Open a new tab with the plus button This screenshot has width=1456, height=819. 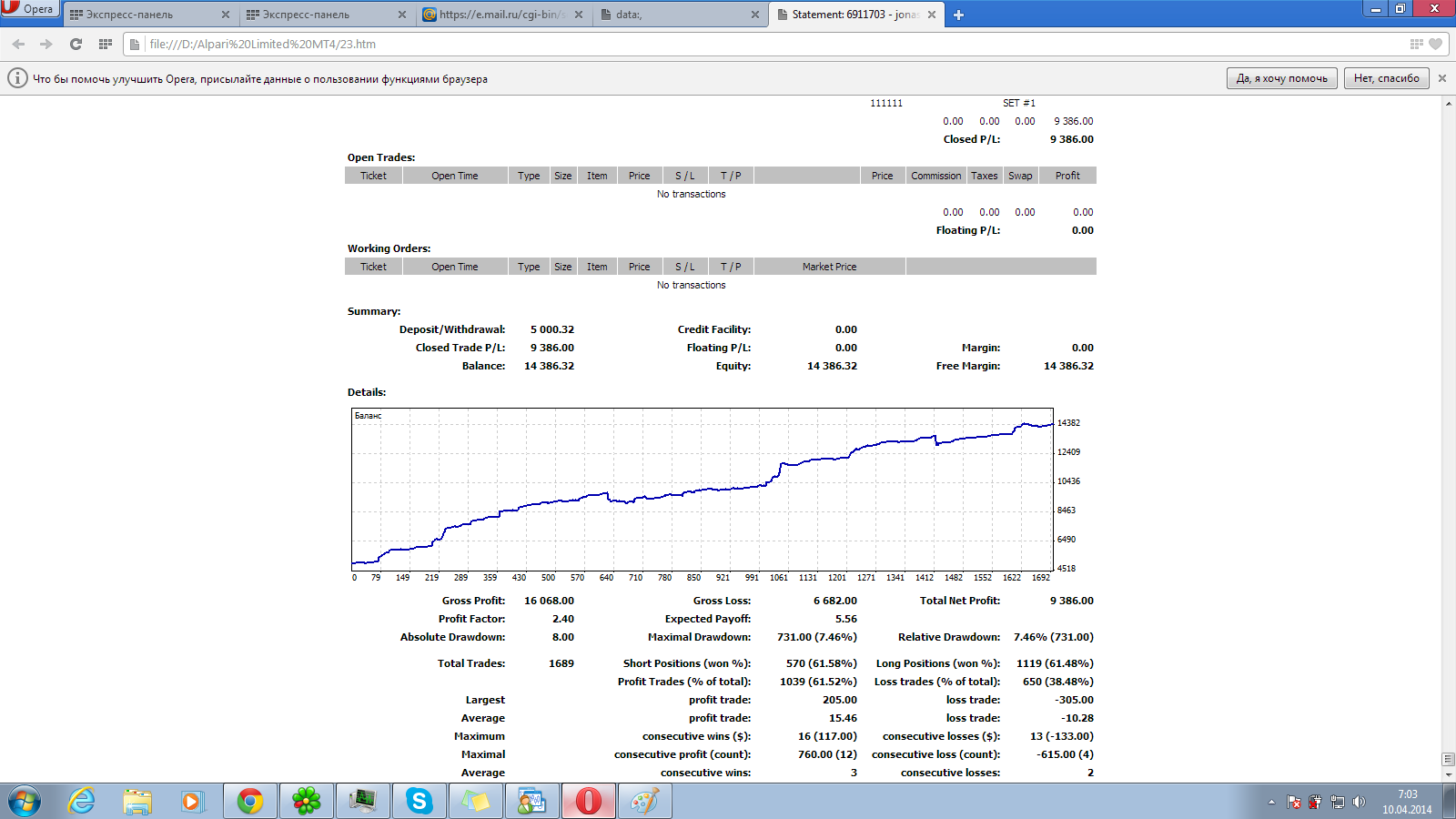click(x=958, y=15)
